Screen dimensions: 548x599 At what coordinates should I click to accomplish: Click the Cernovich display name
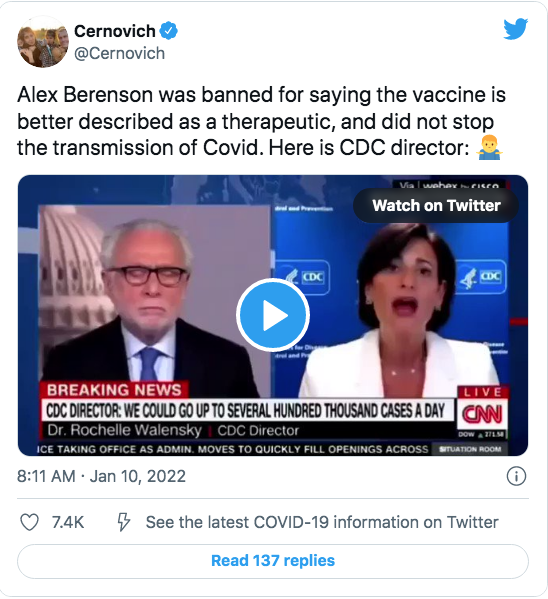click(115, 31)
